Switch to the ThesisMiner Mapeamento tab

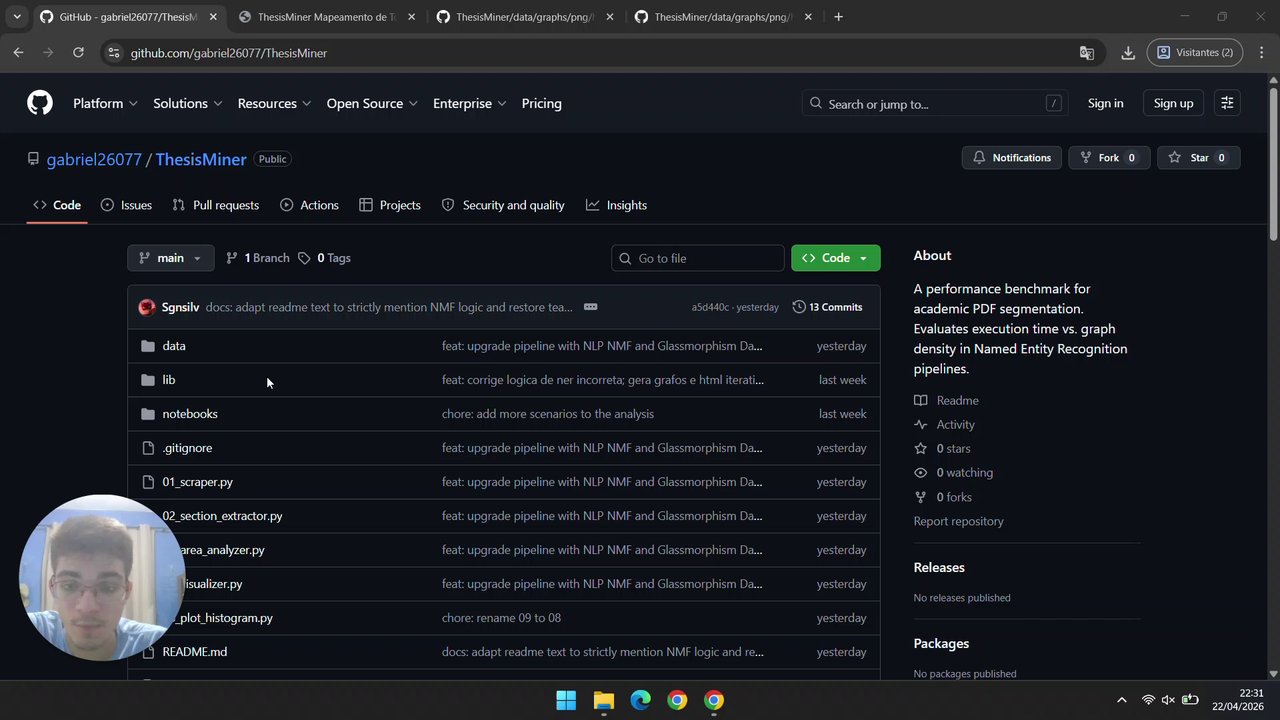point(326,17)
